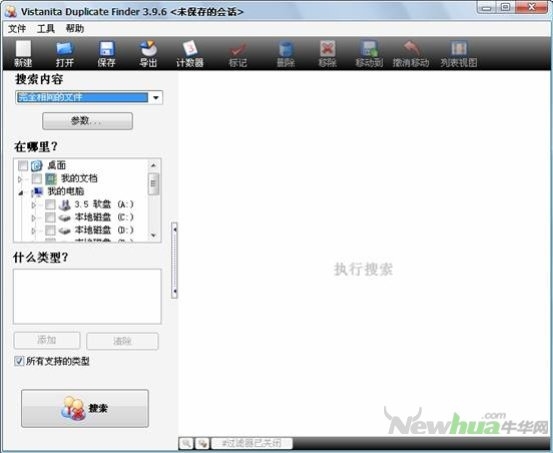Check the 桌面 checkbox

(23, 165)
